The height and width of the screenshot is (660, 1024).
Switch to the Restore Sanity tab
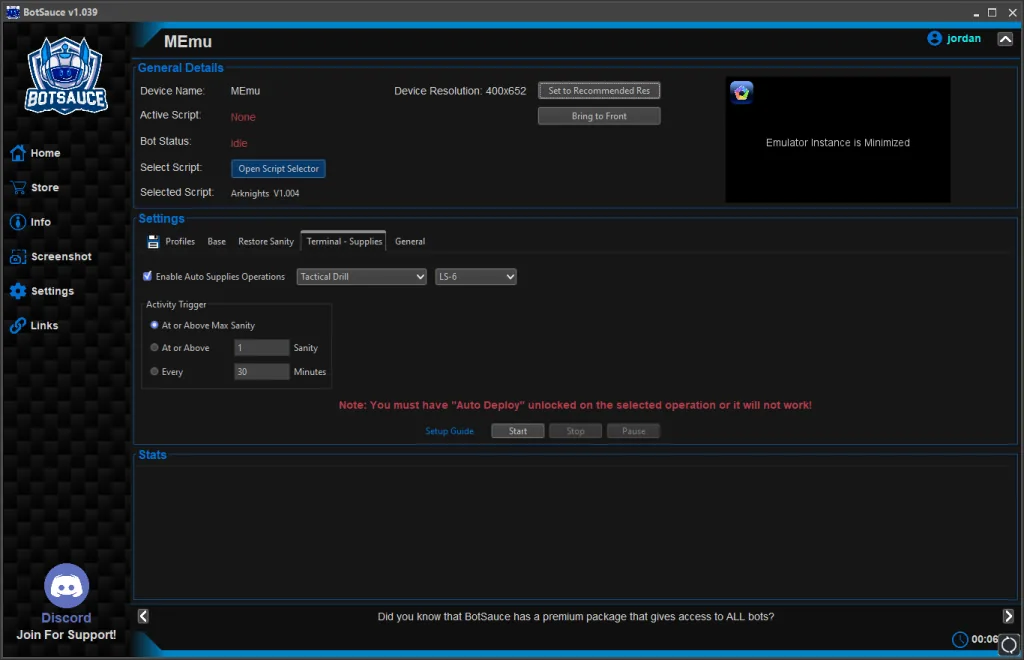(x=266, y=242)
